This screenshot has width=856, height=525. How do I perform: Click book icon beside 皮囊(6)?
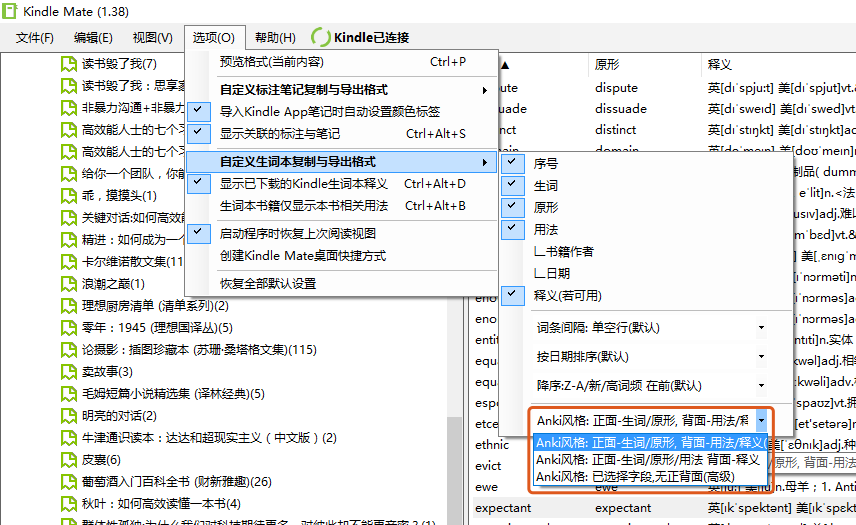[x=69, y=459]
